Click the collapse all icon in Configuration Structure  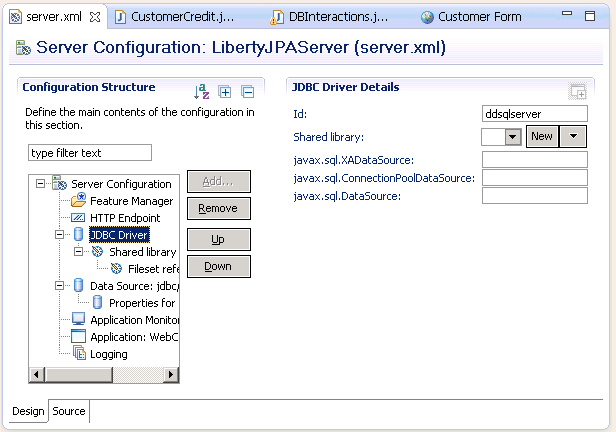tap(248, 92)
